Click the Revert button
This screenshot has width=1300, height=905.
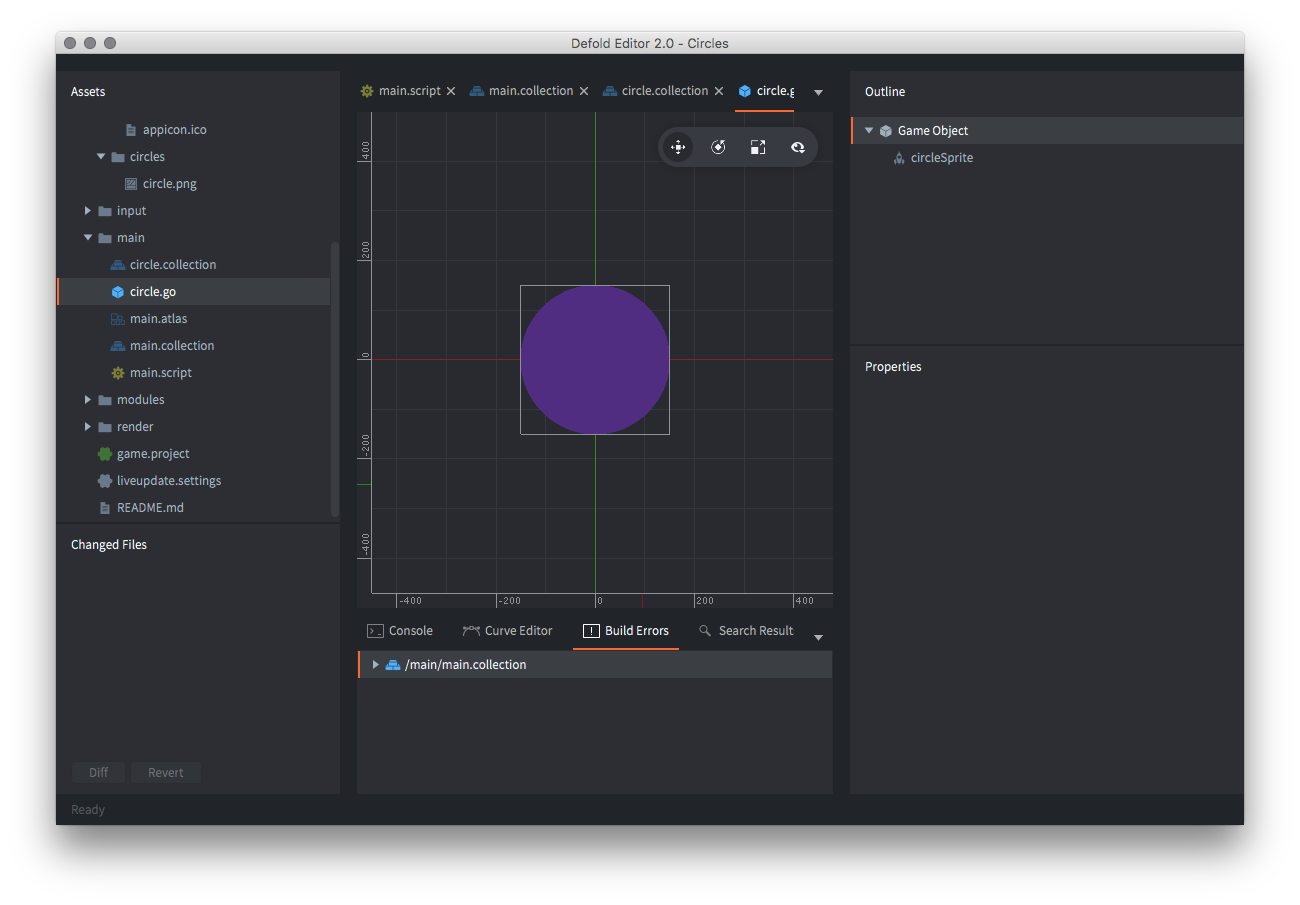(165, 773)
